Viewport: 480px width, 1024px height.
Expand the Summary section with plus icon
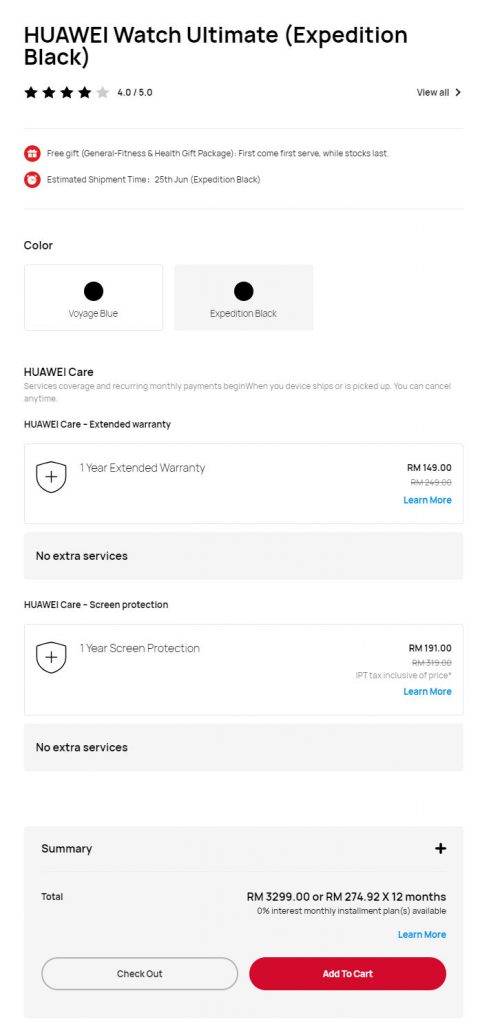pos(441,848)
